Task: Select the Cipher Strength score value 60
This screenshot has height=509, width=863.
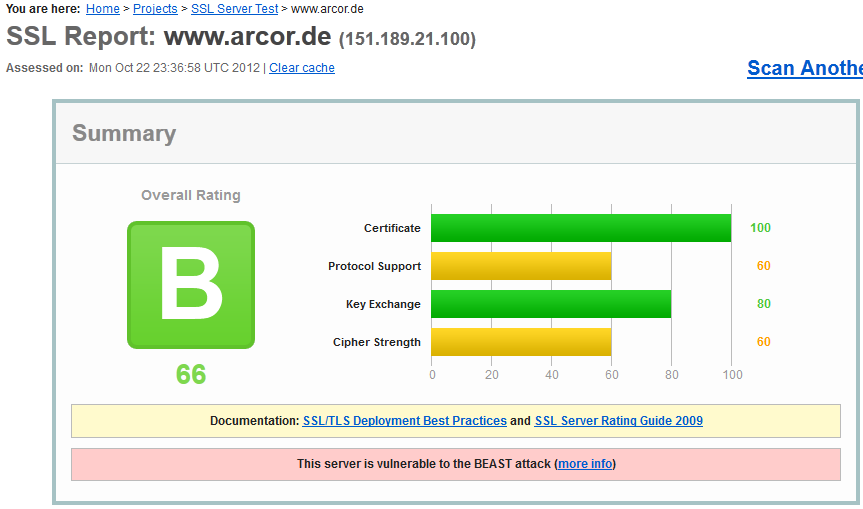Action: 763,342
